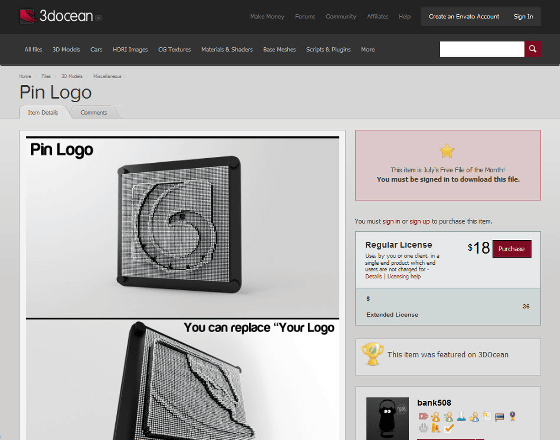This screenshot has width=560, height=440.
Task: Click the Purchase button
Action: pyautogui.click(x=512, y=249)
